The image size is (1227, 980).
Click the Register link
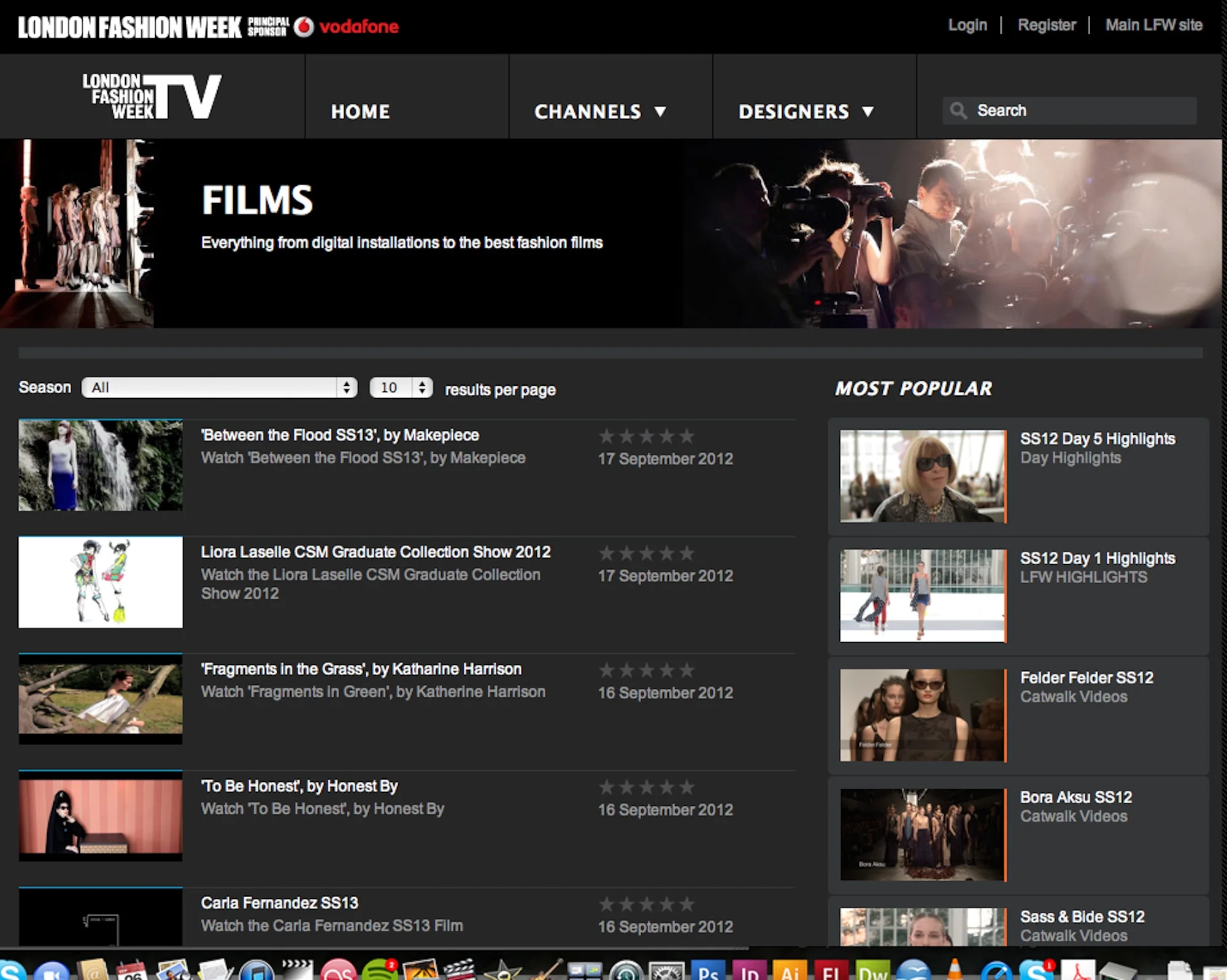(x=1047, y=25)
